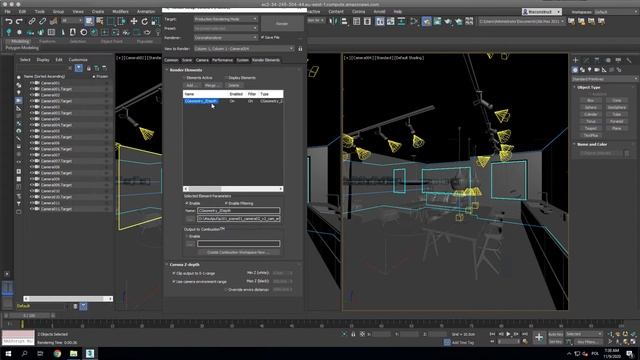
Task: Activate the Select and Move tool
Action: click(134, 21)
